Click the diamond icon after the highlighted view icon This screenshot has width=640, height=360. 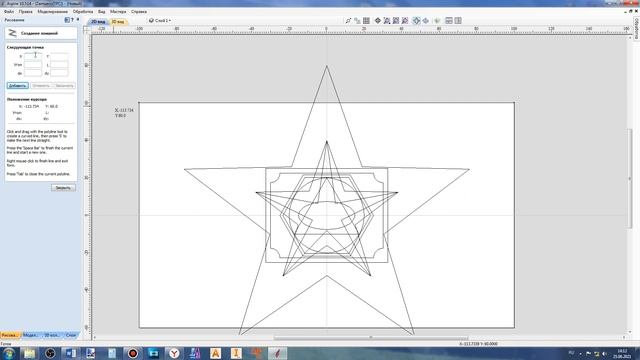426,20
